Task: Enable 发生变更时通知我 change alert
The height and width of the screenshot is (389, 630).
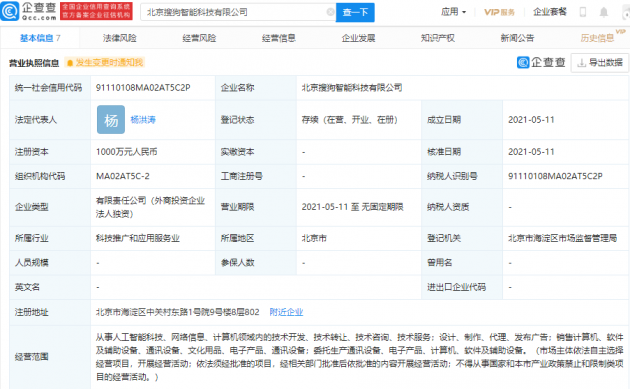Action: point(104,63)
